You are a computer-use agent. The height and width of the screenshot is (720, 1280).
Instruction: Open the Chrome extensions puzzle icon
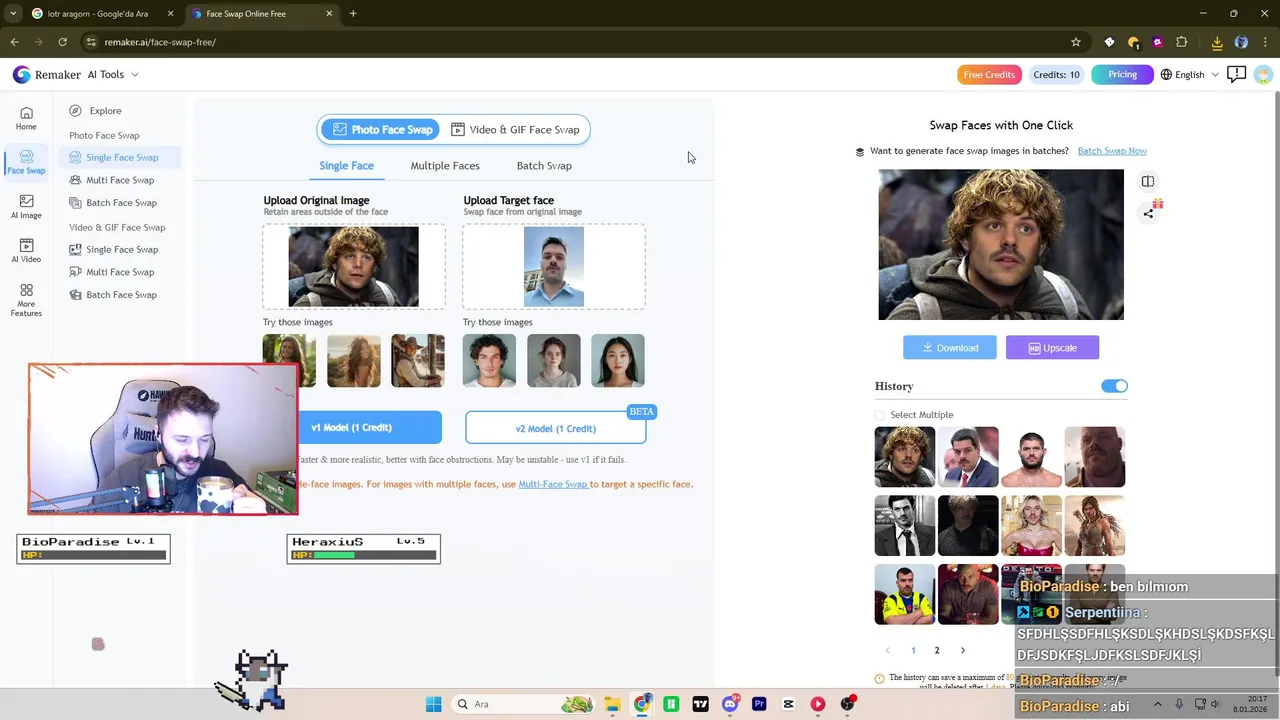1182,42
